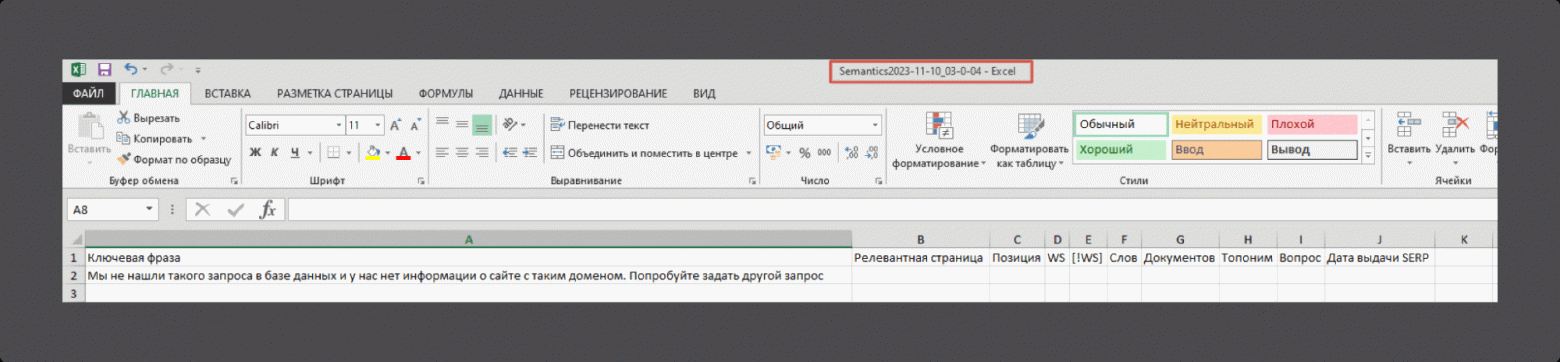
Task: Switch to the ВСТАВКА tab
Action: [227, 94]
